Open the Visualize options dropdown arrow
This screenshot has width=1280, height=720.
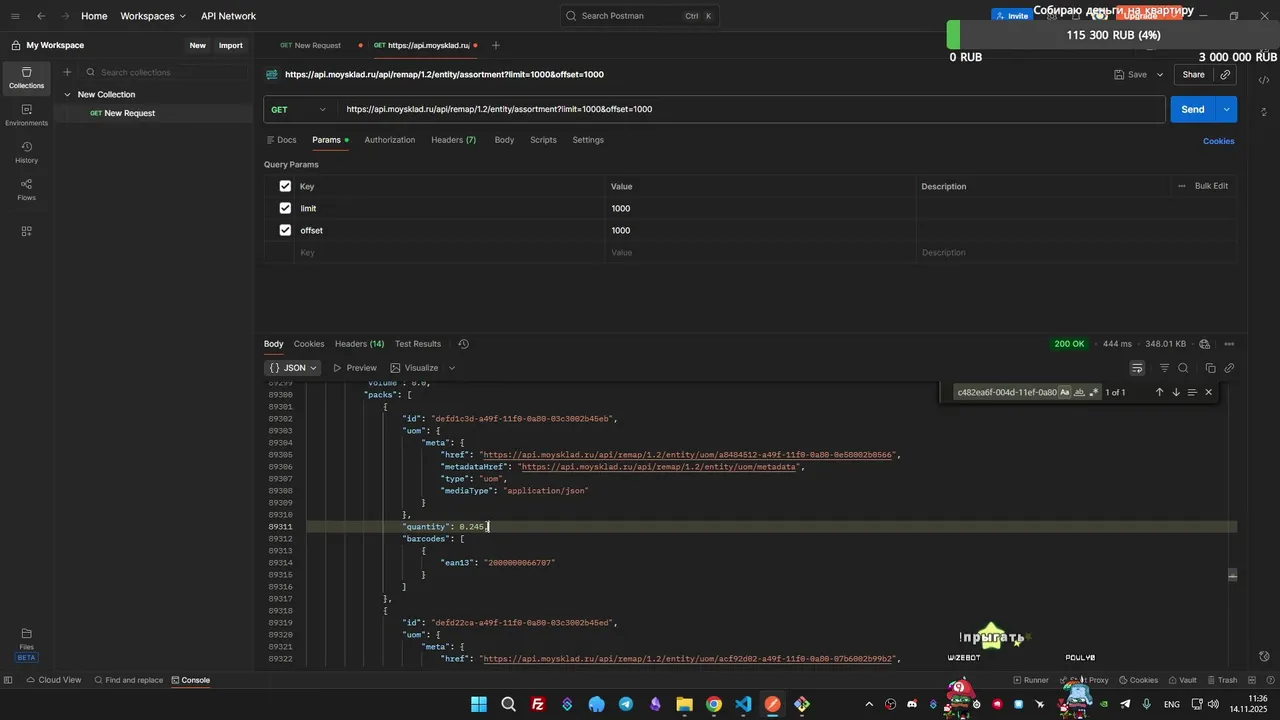(x=451, y=368)
